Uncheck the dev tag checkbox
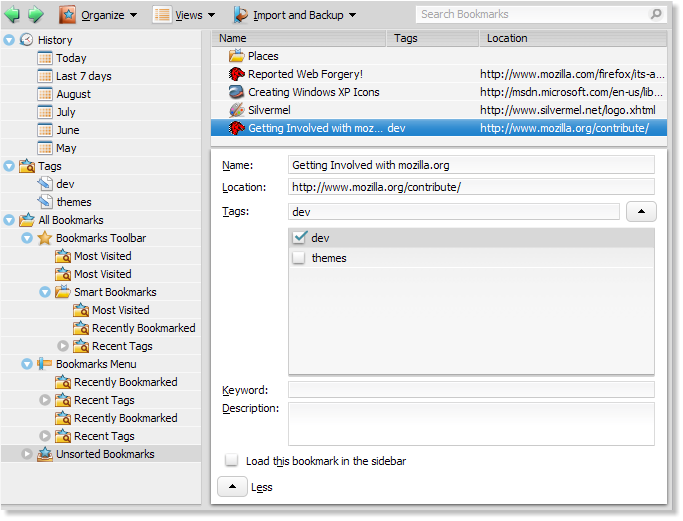The height and width of the screenshot is (521, 683). [x=299, y=237]
